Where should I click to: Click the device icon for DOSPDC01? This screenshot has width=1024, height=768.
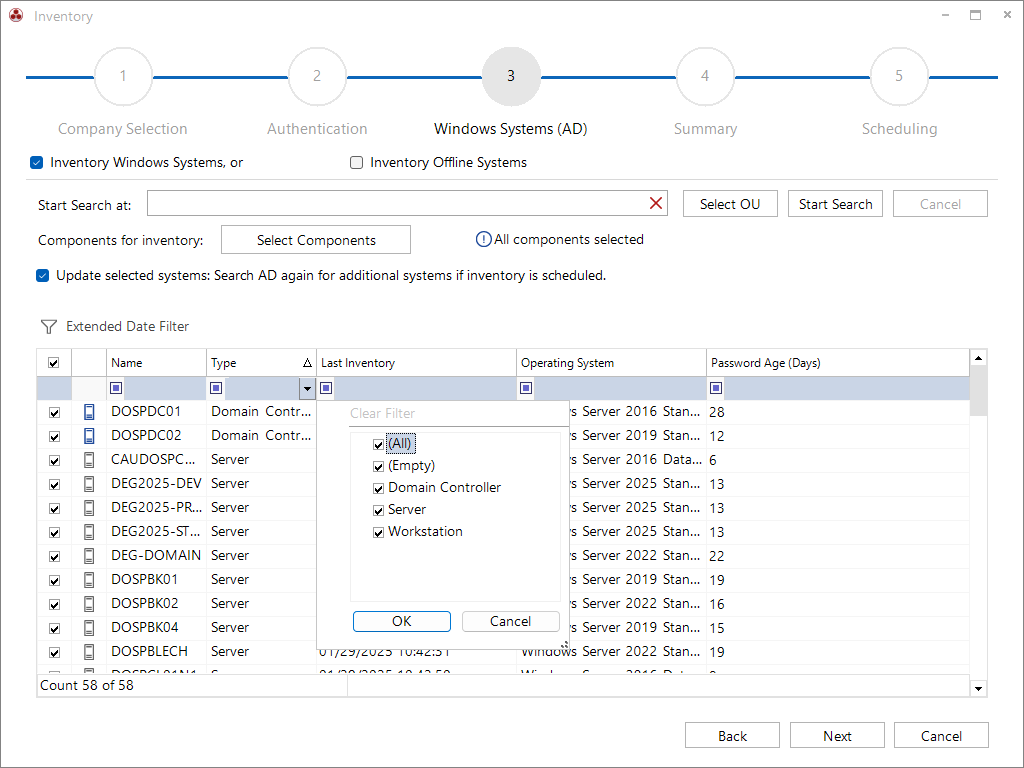89,412
